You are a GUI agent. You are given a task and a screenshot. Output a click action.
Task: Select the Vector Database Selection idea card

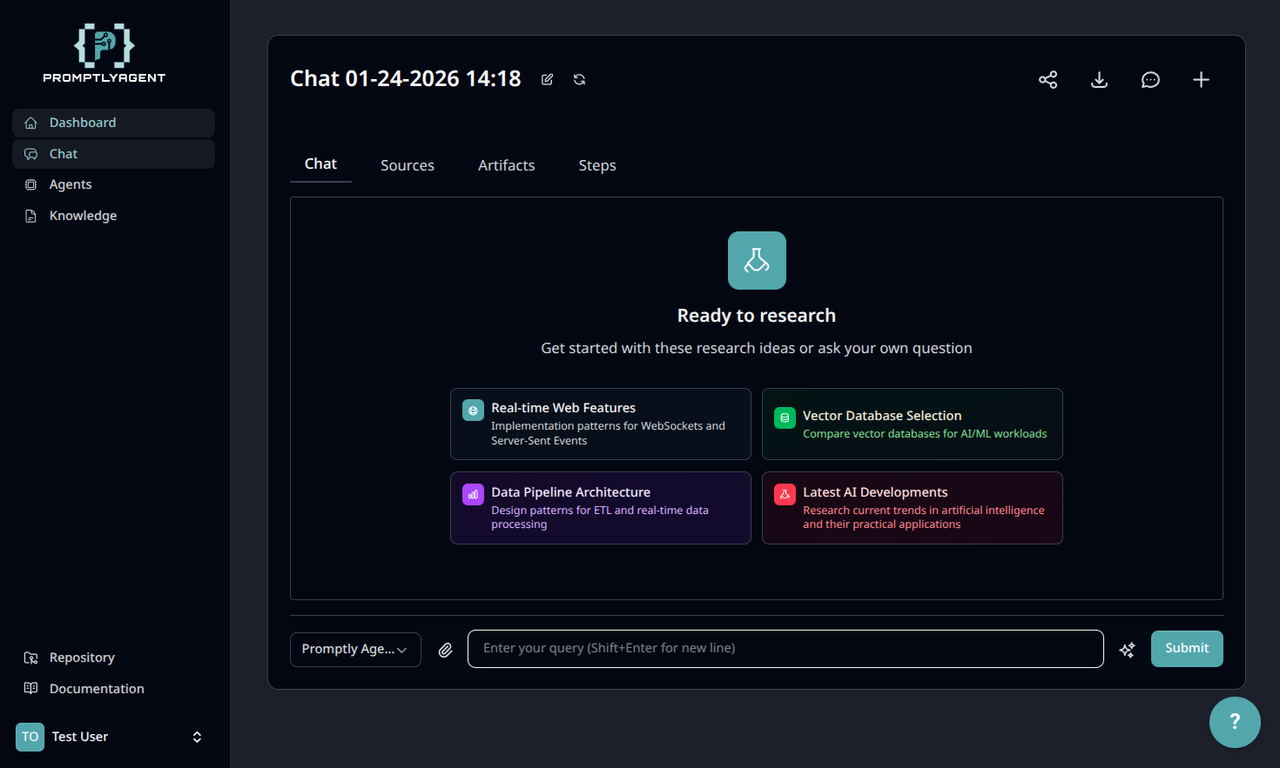(x=912, y=424)
